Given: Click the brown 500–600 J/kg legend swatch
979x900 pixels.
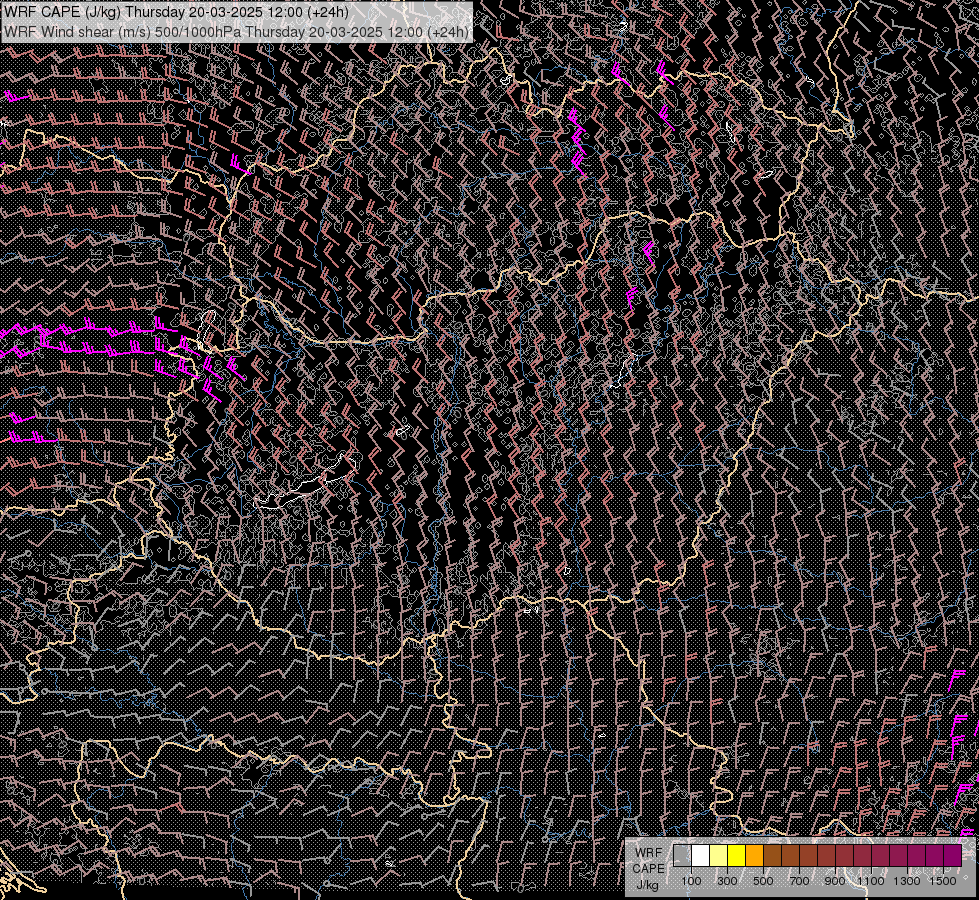Looking at the screenshot, I should click(x=772, y=856).
